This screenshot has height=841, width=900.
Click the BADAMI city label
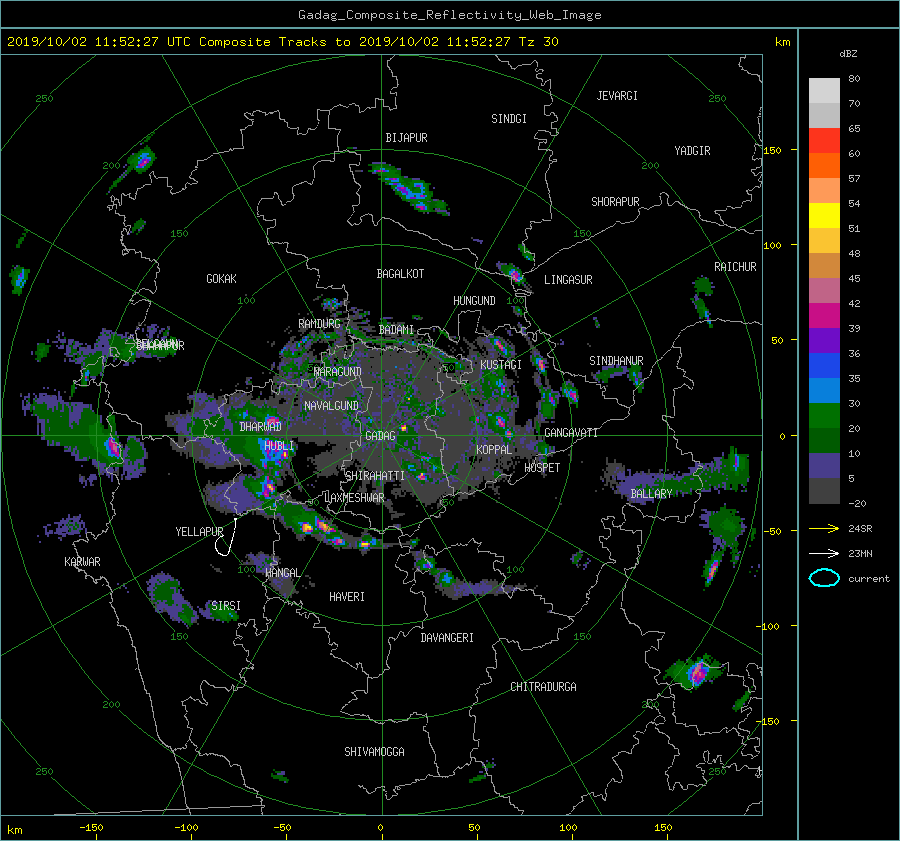click(x=396, y=330)
